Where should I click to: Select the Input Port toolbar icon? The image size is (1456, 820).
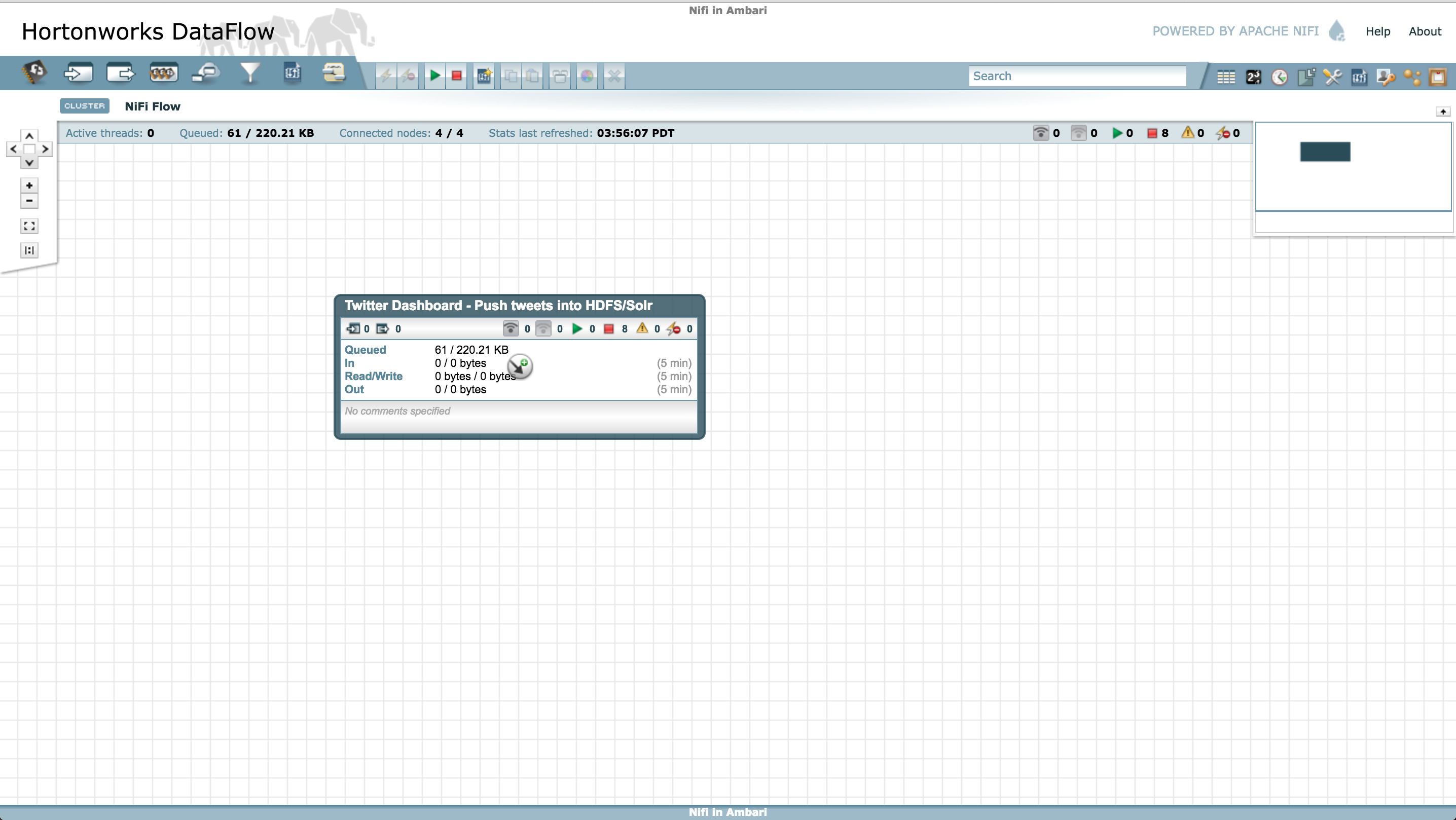coord(78,73)
